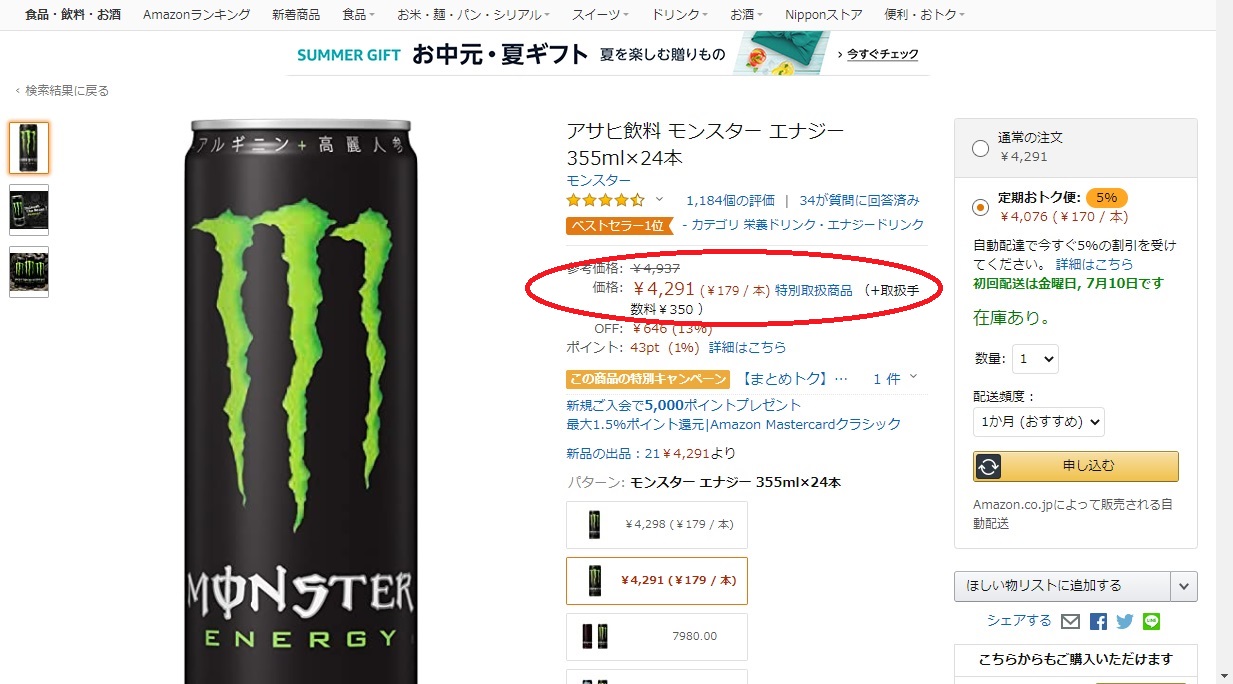
Task: Select the second product thumbnail image
Action: click(x=29, y=210)
